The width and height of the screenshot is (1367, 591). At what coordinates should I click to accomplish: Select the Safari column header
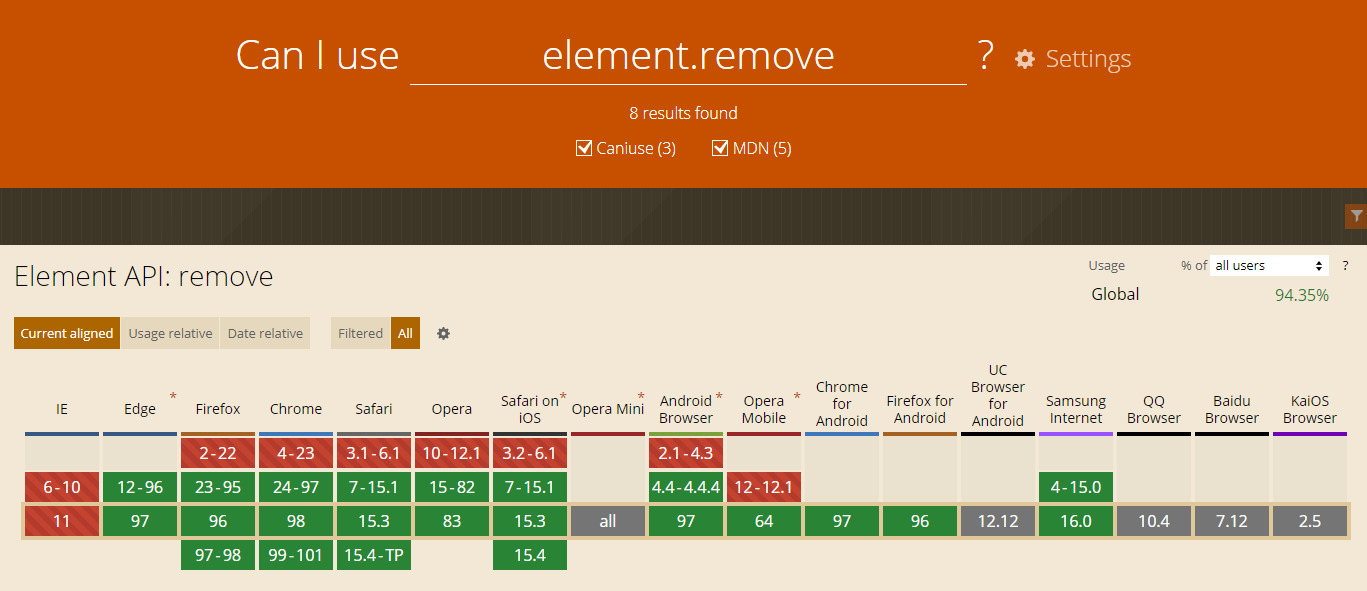coord(374,409)
